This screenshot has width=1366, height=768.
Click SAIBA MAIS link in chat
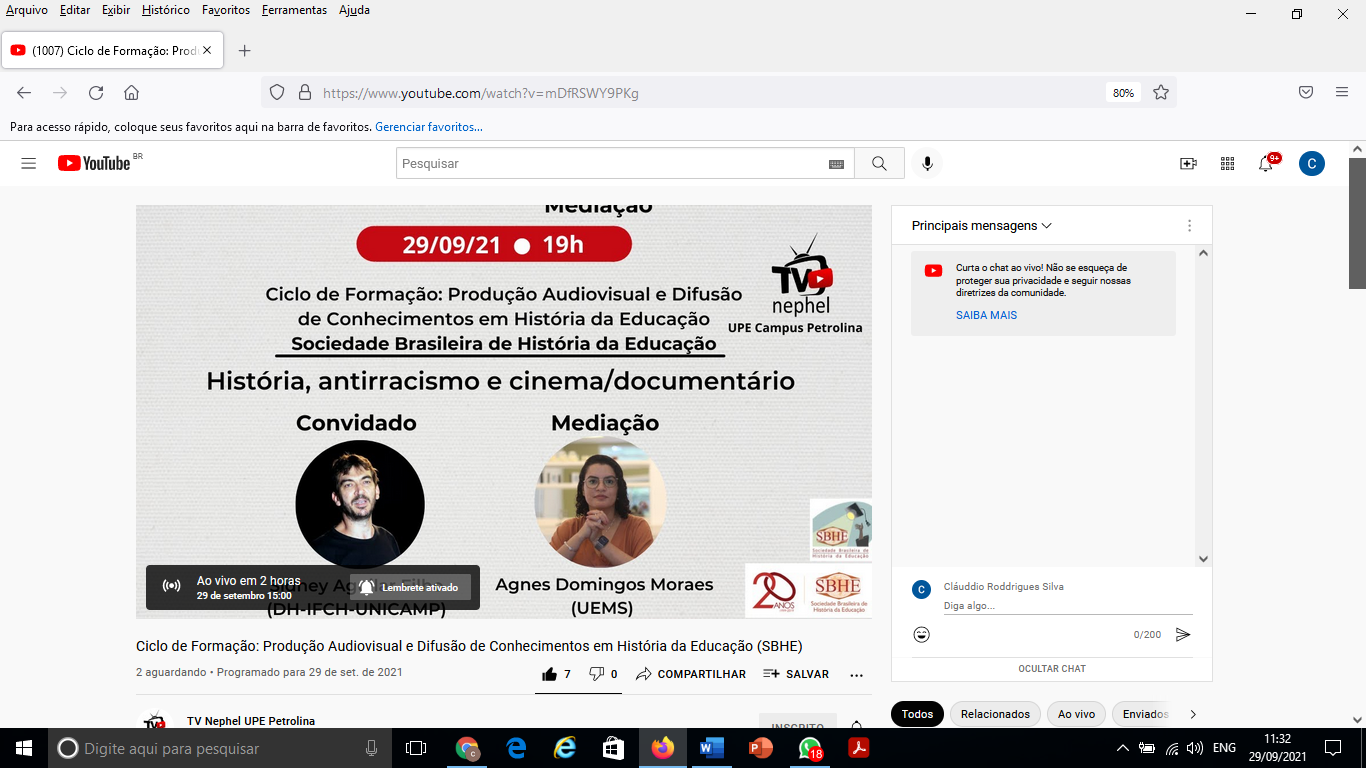tap(986, 315)
